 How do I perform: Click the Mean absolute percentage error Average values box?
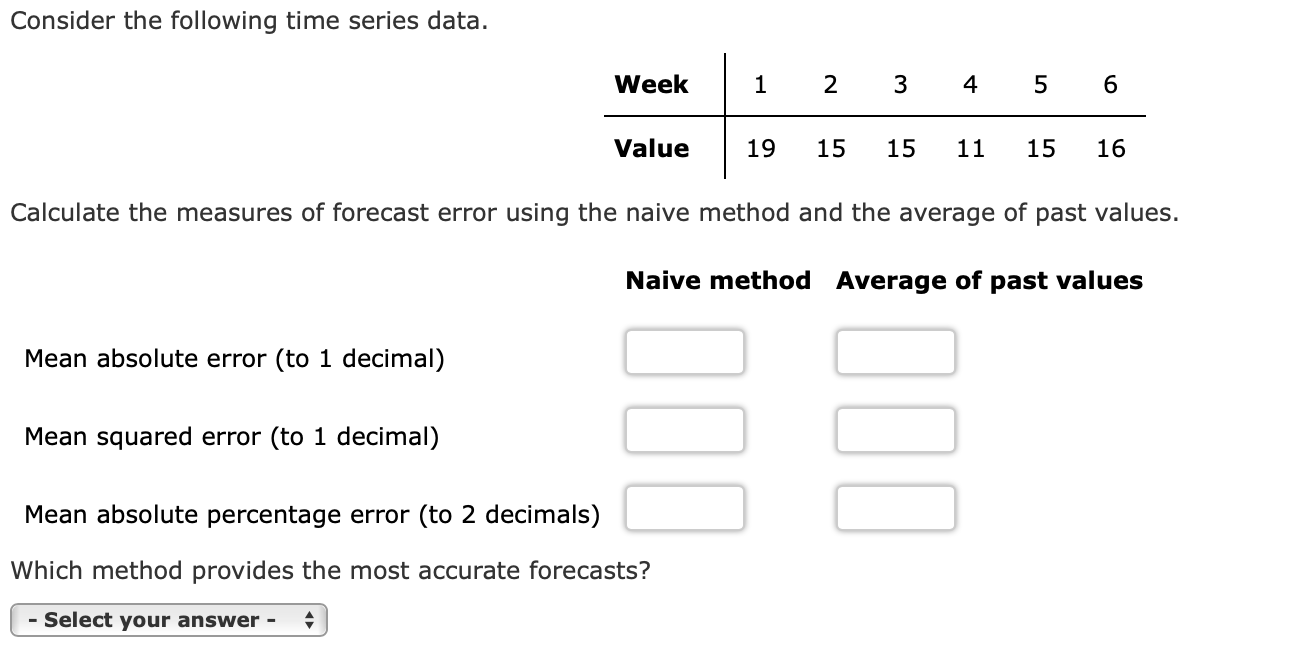click(895, 507)
